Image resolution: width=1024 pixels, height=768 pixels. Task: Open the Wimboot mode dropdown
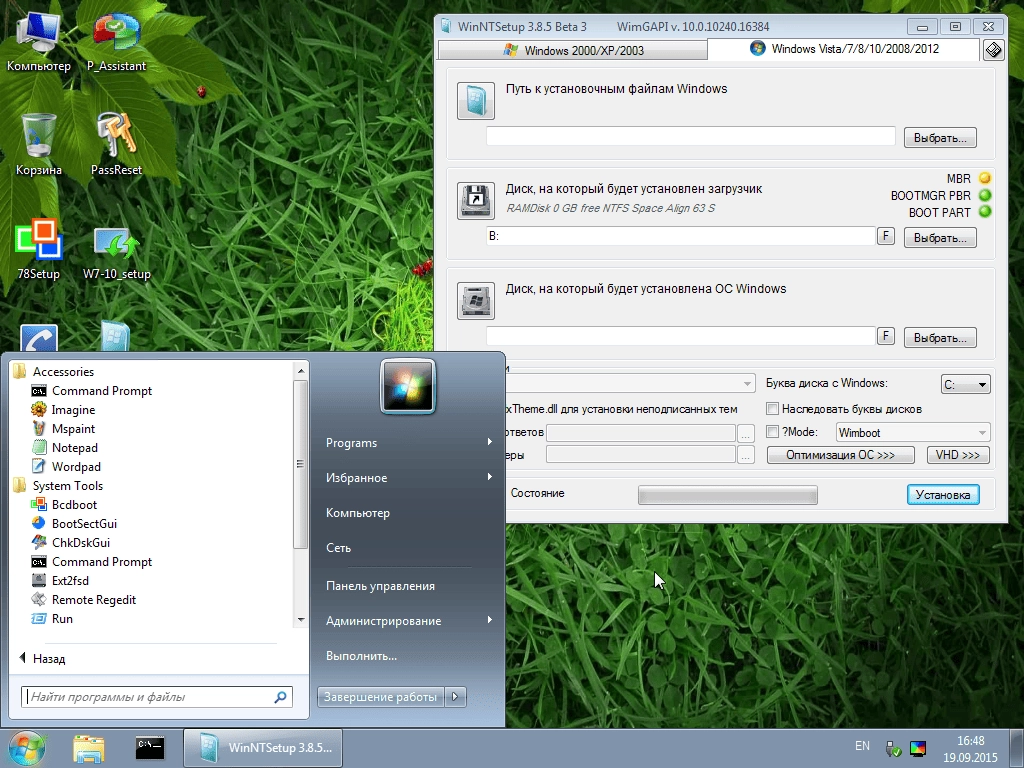pyautogui.click(x=912, y=432)
